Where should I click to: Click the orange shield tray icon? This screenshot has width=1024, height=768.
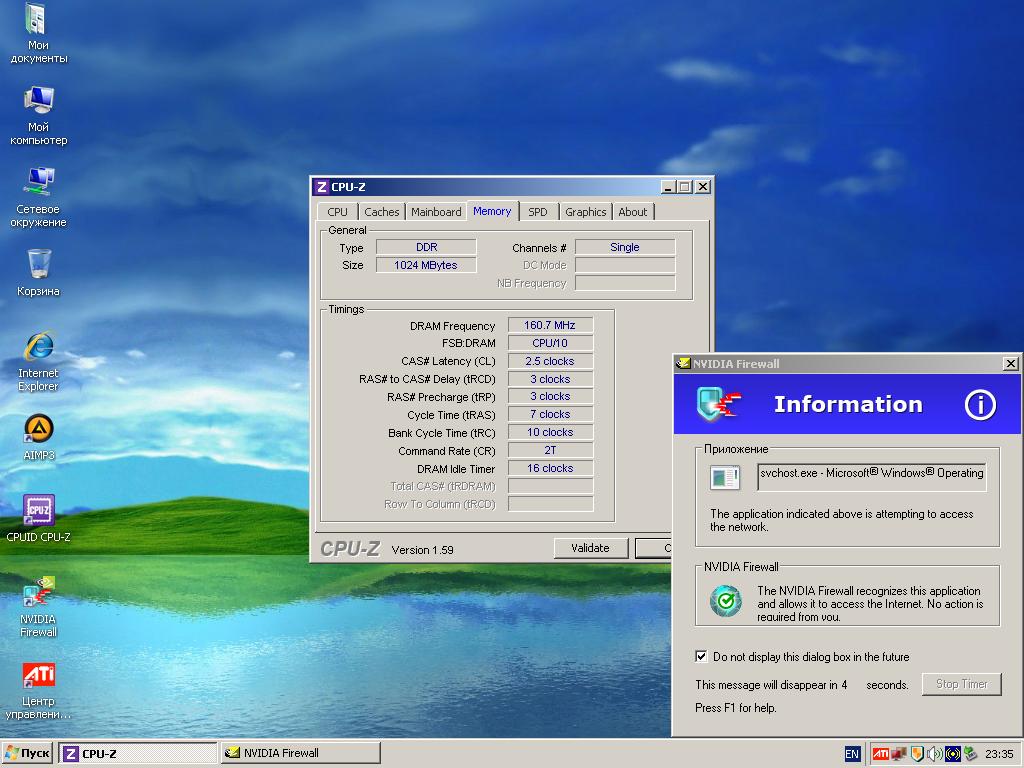tap(917, 754)
